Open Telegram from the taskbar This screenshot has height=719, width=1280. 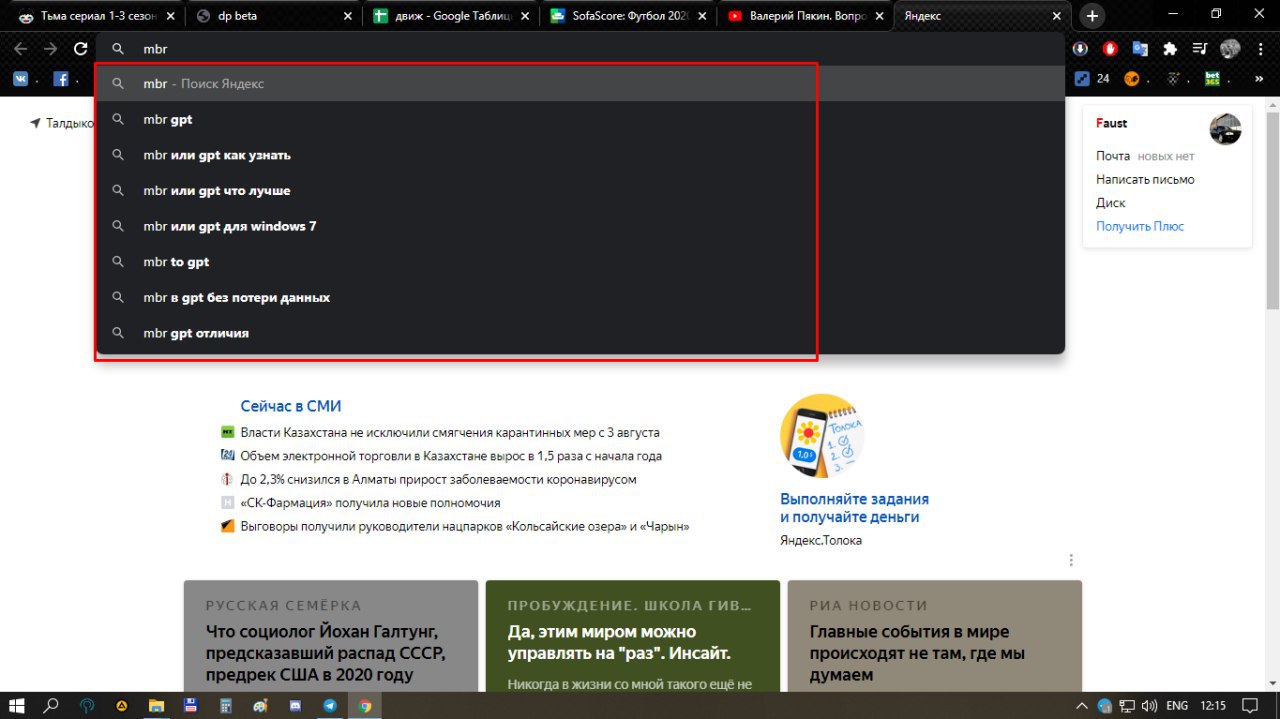330,705
